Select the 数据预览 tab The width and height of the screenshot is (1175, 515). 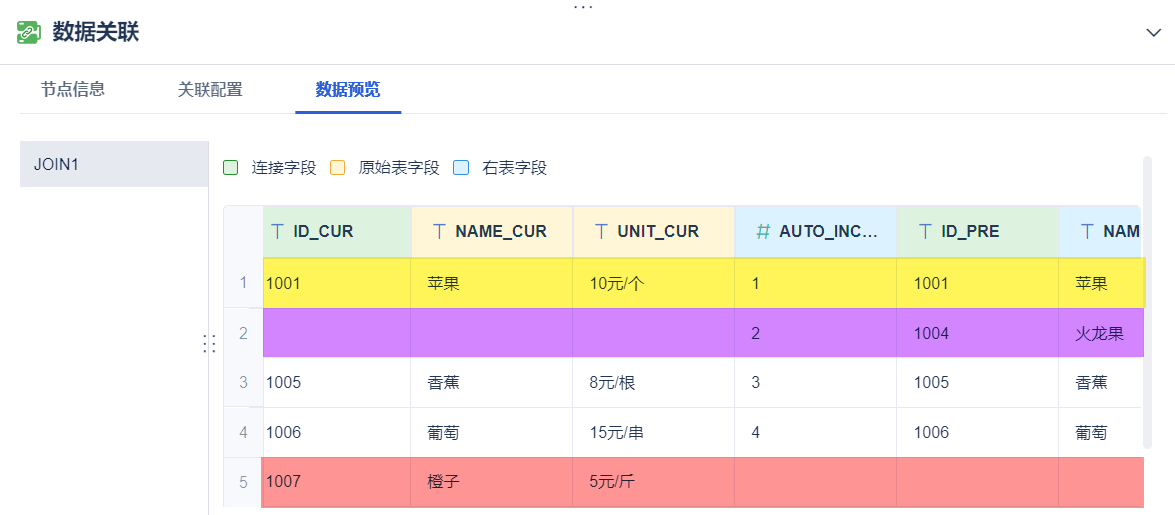coord(348,89)
